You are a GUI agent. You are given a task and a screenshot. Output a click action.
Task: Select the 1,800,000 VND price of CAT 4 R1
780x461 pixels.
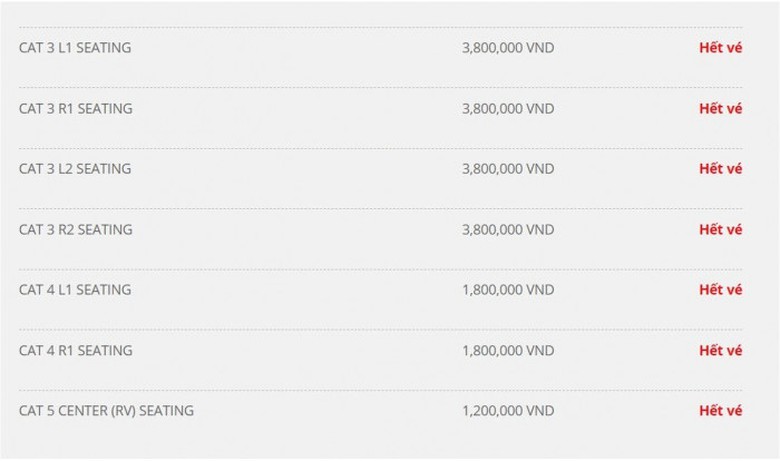tap(508, 350)
